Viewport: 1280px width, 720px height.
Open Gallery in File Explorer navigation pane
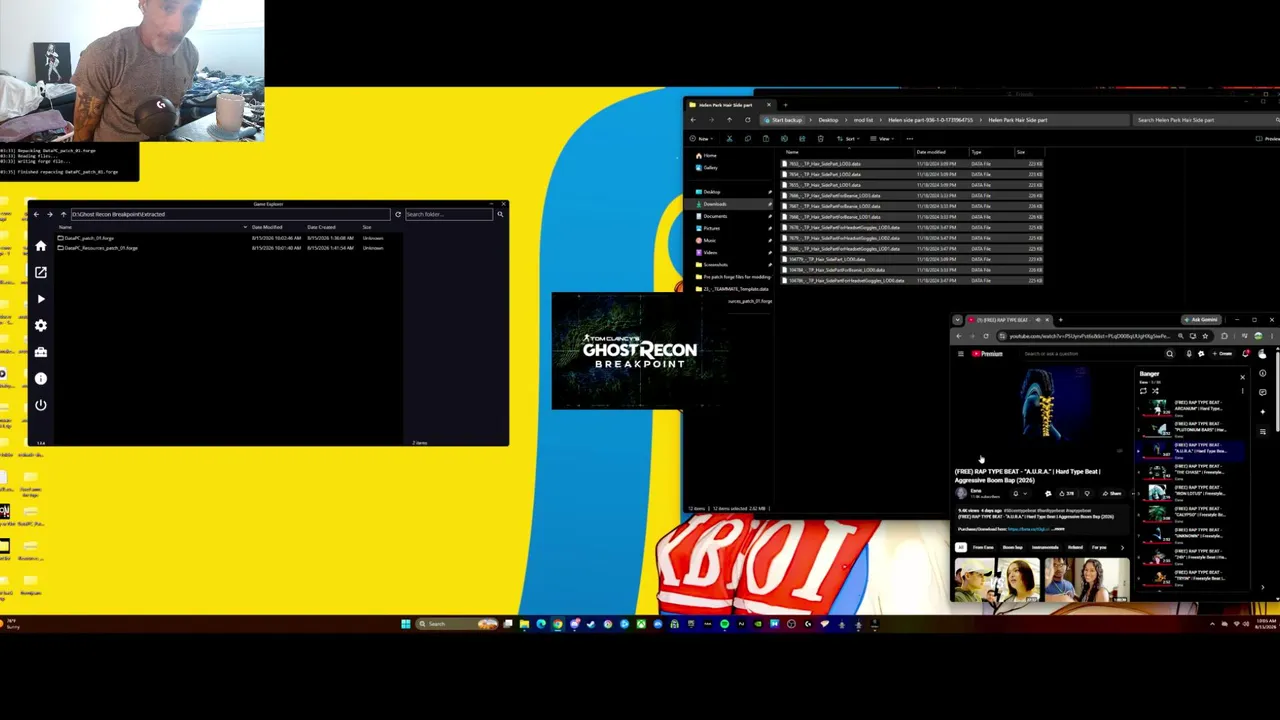pyautogui.click(x=708, y=168)
